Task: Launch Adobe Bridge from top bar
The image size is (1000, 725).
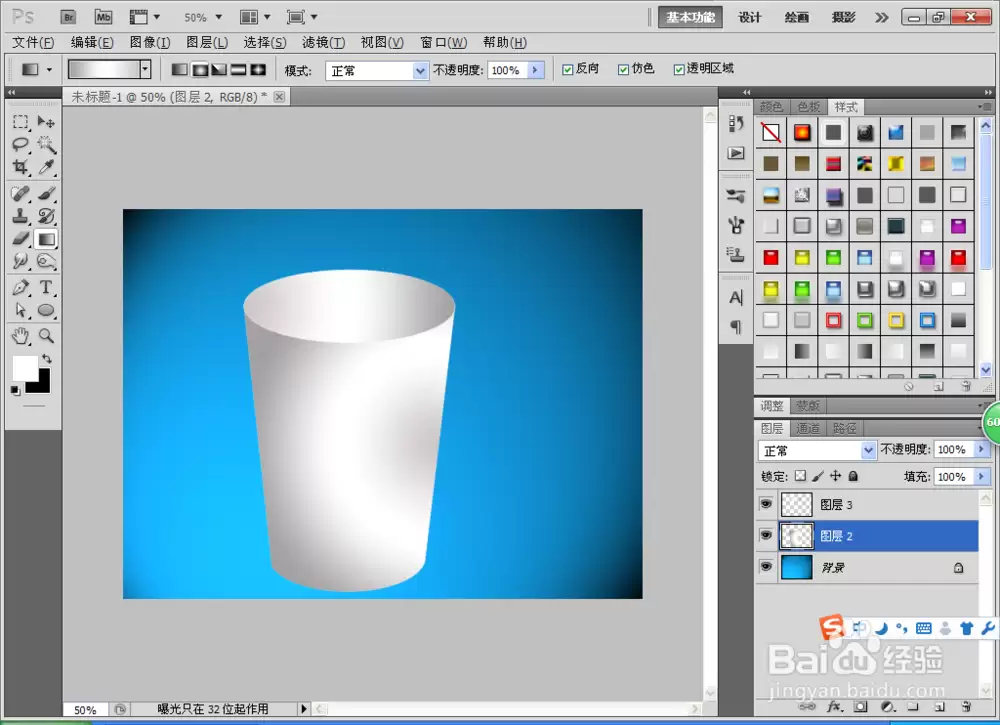Action: pos(68,17)
